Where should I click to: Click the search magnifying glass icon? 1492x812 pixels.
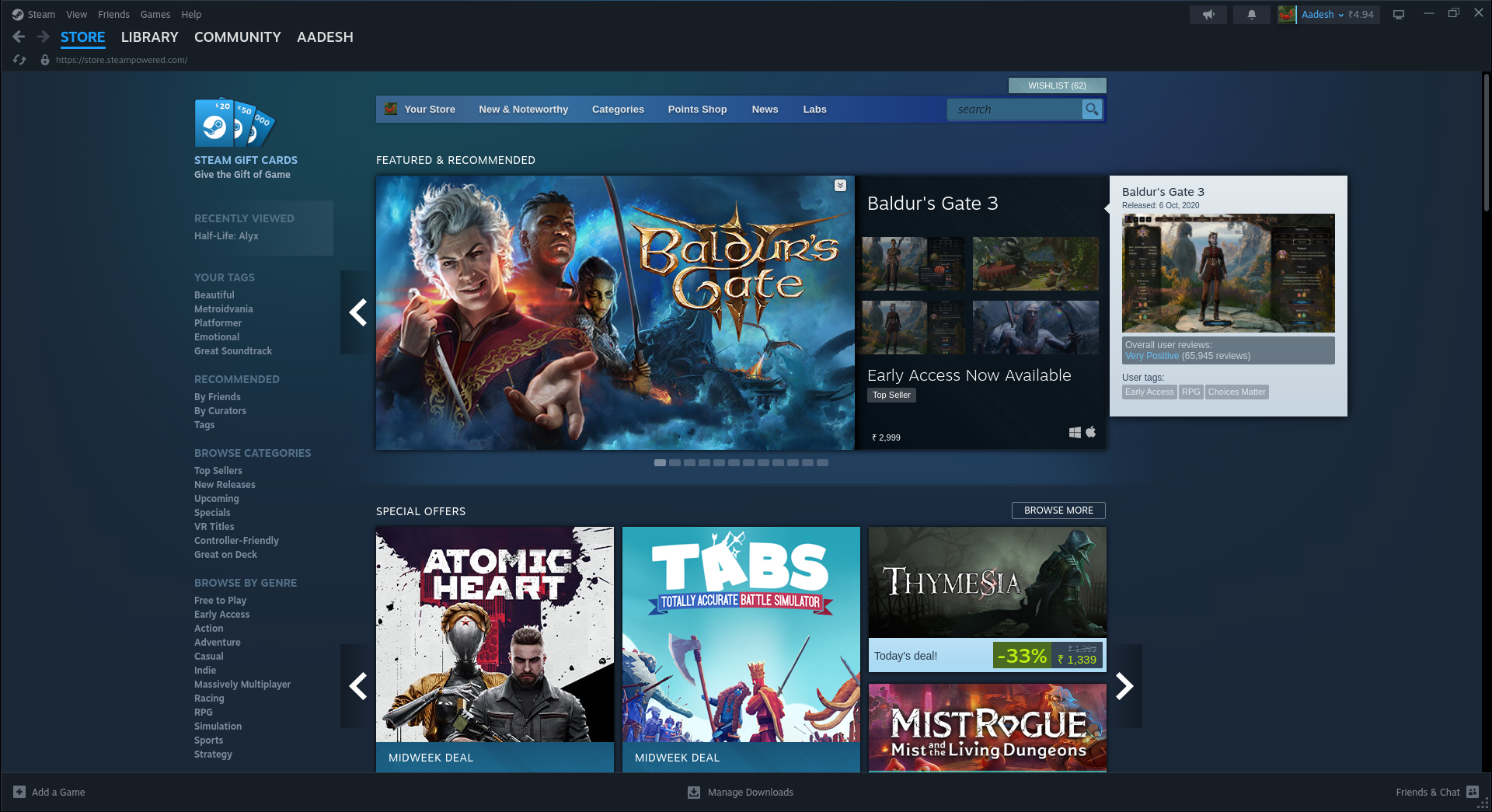[1092, 110]
